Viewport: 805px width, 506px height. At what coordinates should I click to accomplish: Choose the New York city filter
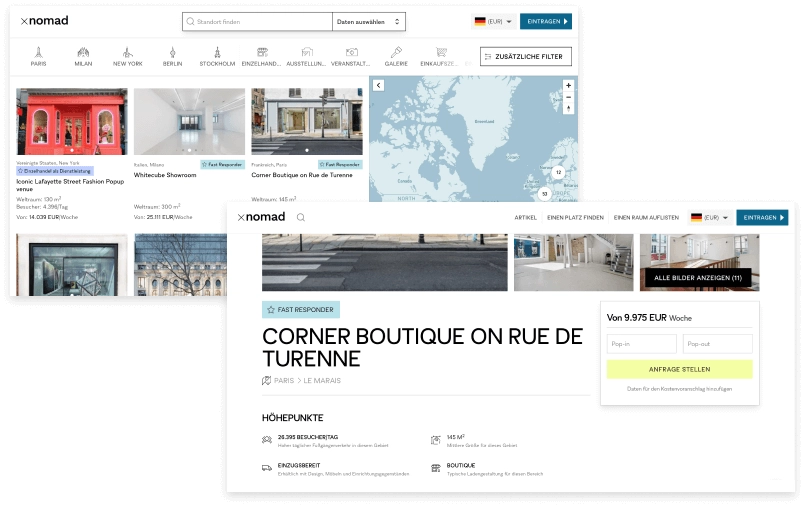(x=127, y=56)
